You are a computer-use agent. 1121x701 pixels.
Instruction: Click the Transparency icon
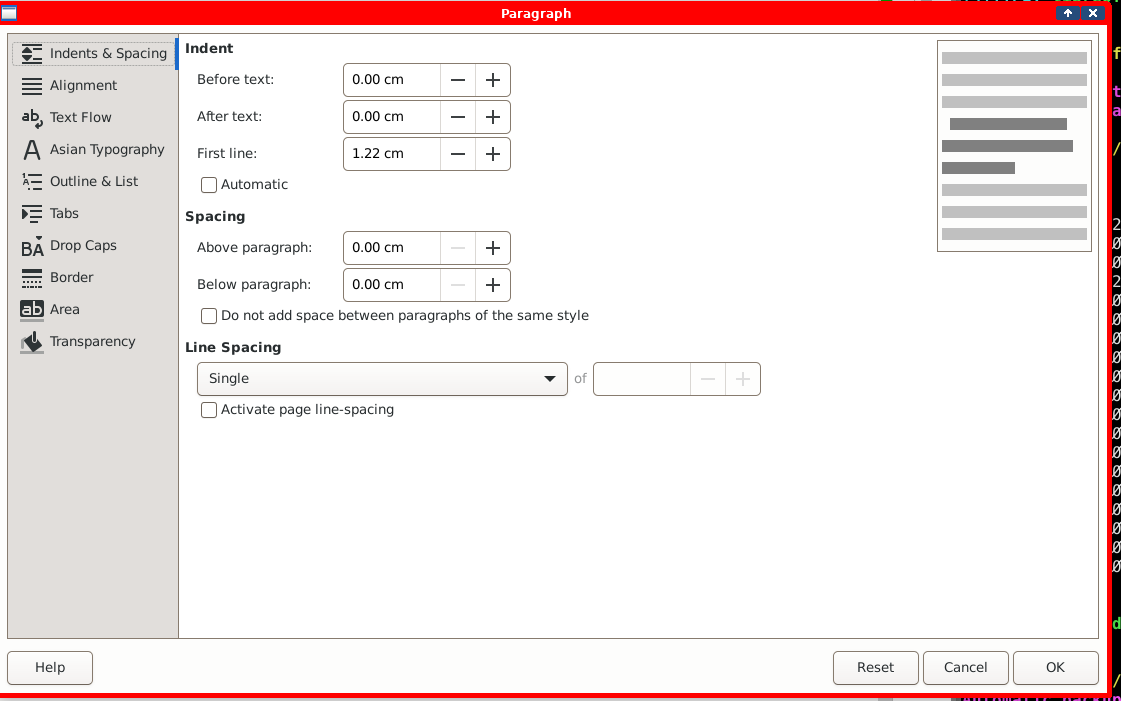click(32, 342)
